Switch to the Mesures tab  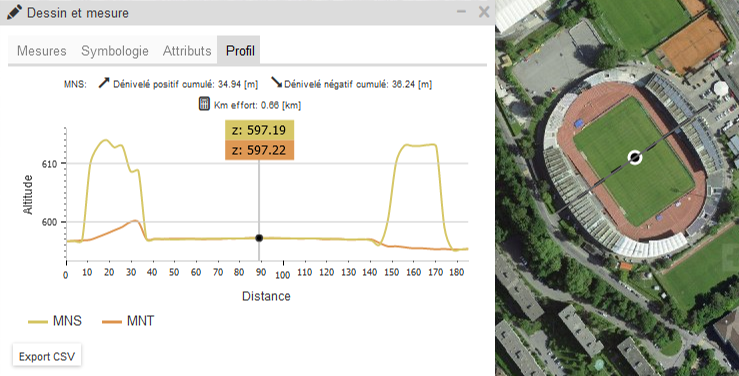[x=41, y=50]
